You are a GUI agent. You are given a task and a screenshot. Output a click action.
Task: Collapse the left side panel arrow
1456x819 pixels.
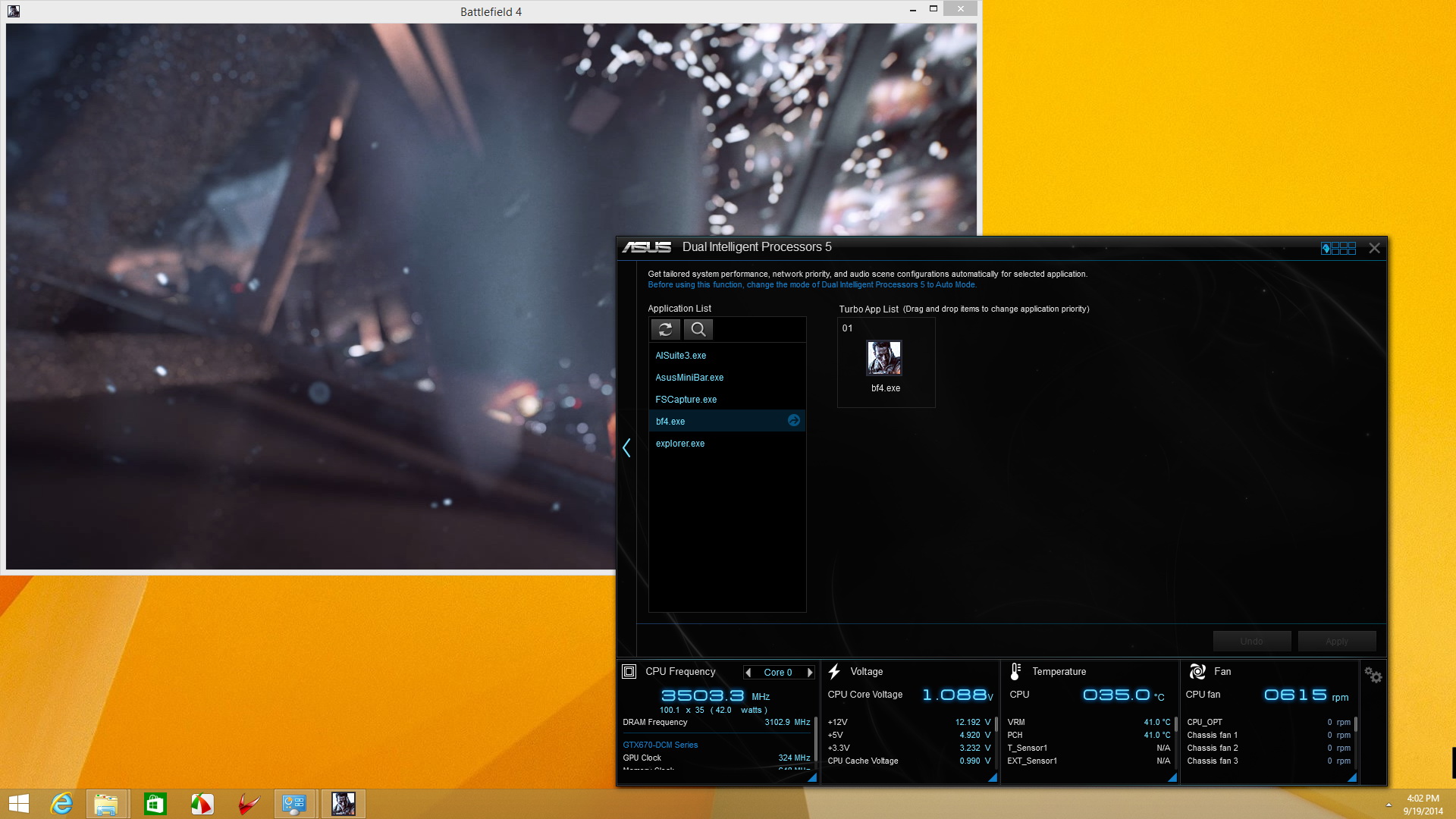pos(626,447)
